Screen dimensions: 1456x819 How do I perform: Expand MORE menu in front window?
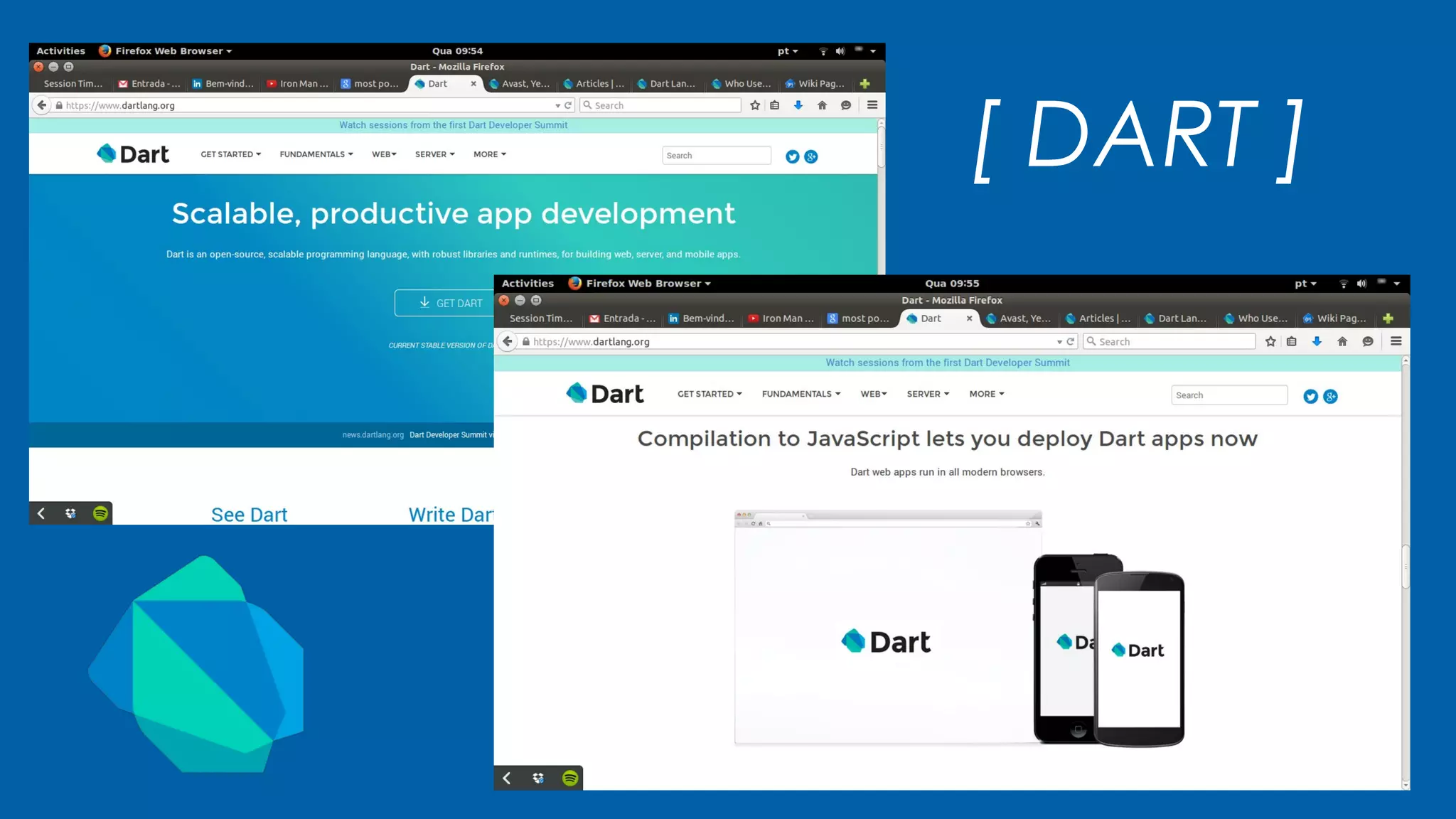(x=987, y=394)
